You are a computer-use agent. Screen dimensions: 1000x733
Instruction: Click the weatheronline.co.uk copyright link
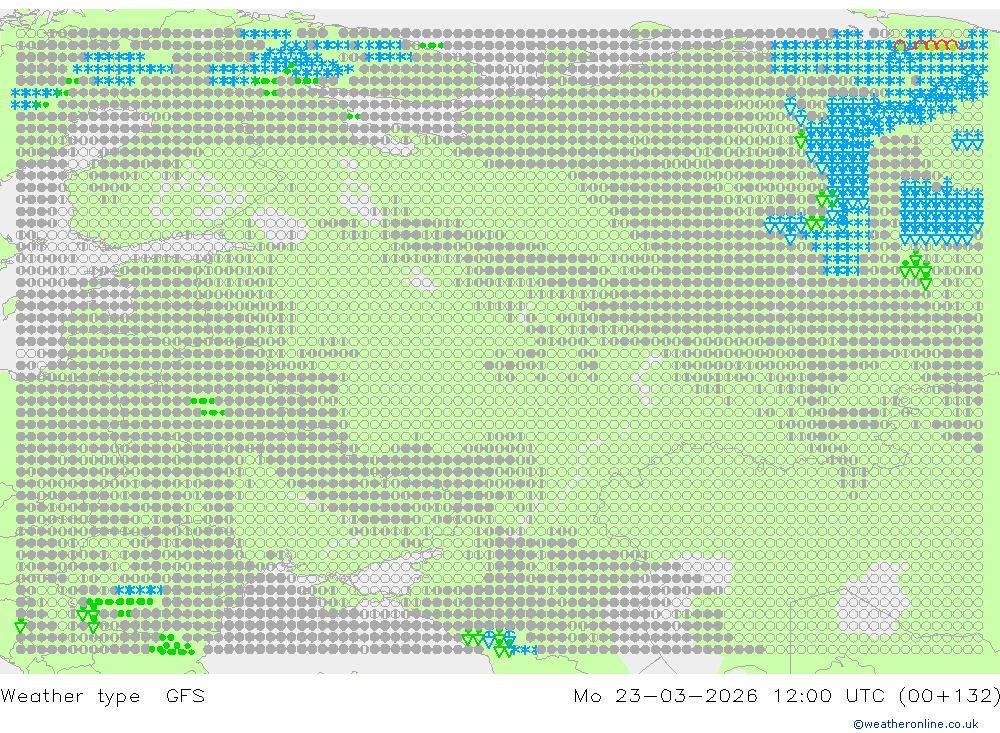(x=915, y=724)
